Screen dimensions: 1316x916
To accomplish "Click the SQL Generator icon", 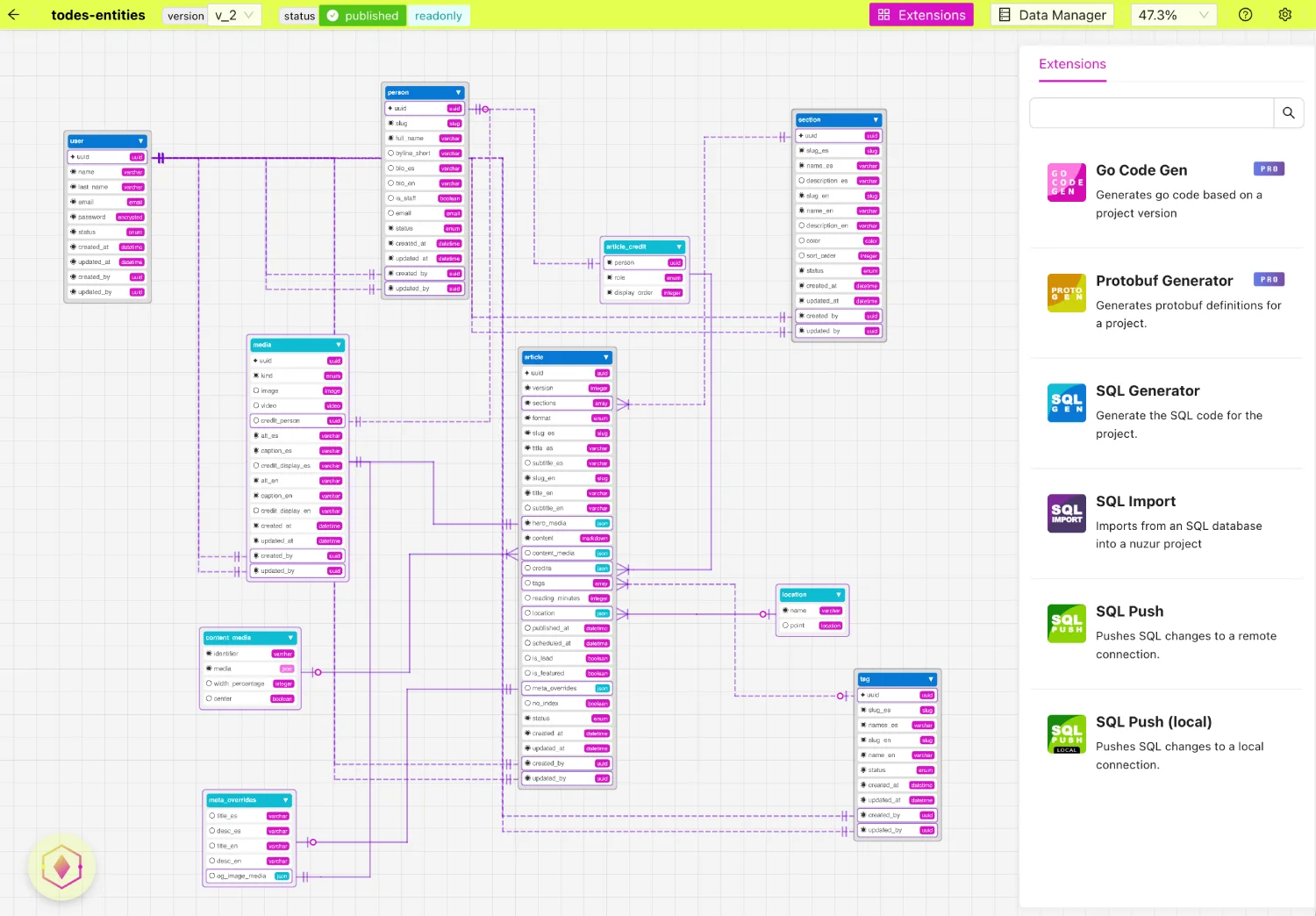I will [x=1067, y=404].
